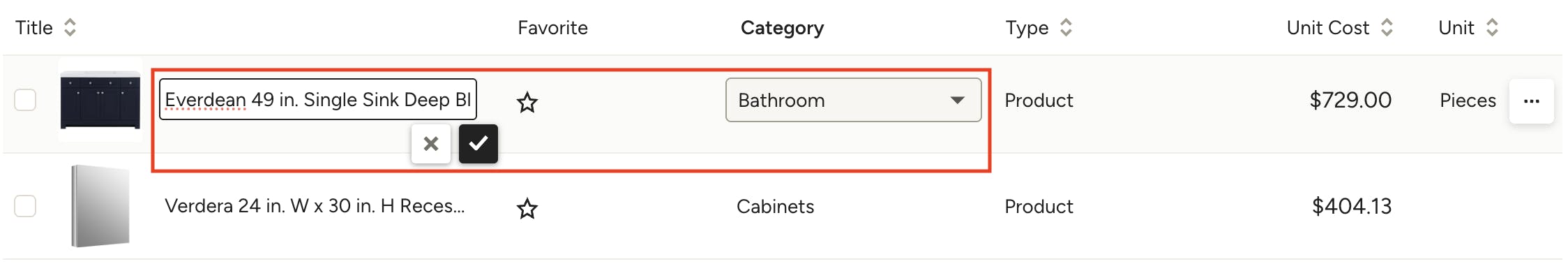Cancel title edit with the X button
Image resolution: width=1568 pixels, height=264 pixels.
coord(431,144)
